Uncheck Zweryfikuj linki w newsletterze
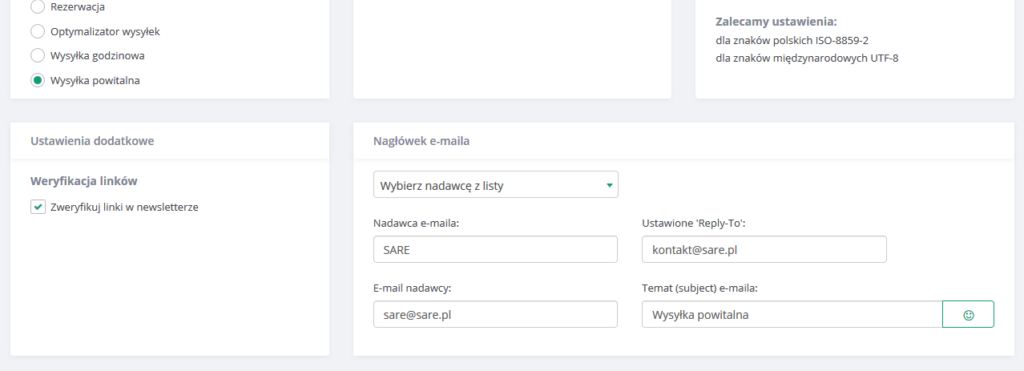This screenshot has width=1024, height=371. [38, 207]
